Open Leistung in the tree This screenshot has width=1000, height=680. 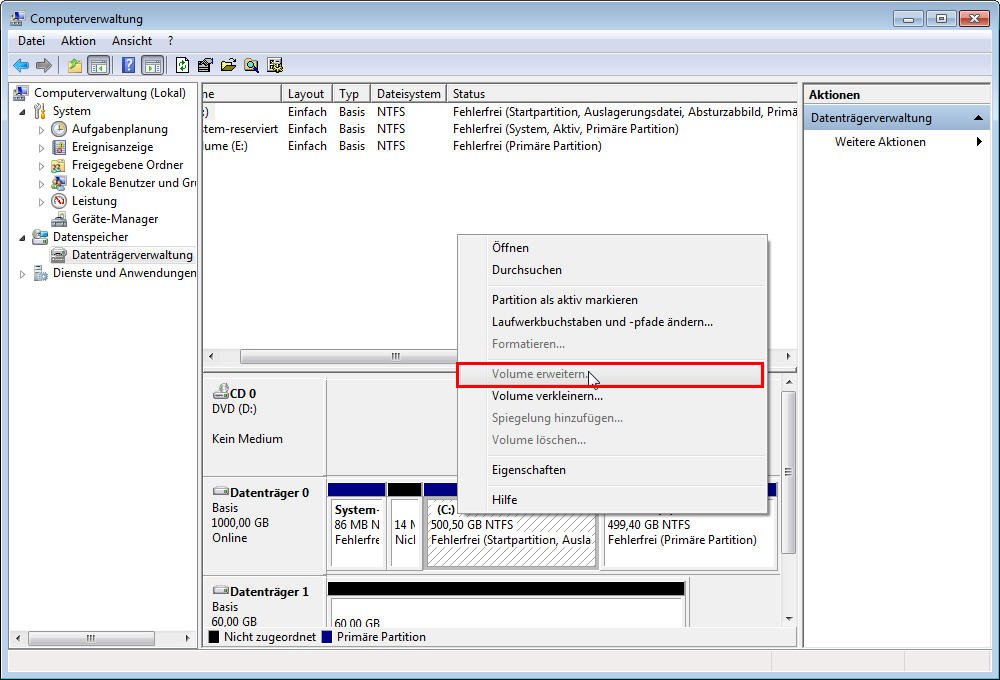[x=94, y=201]
